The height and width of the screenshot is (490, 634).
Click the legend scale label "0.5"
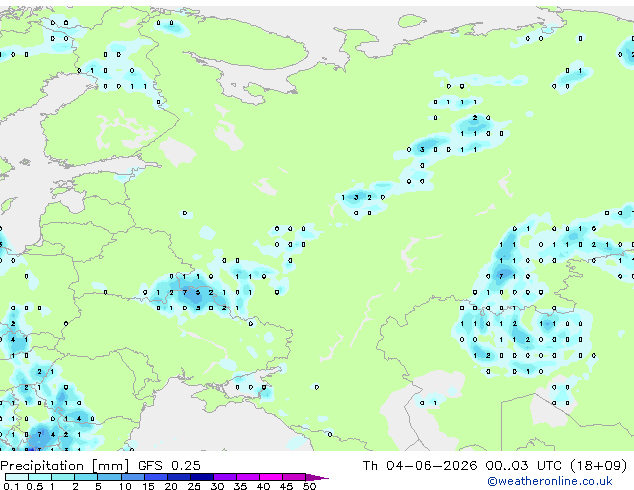point(35,486)
